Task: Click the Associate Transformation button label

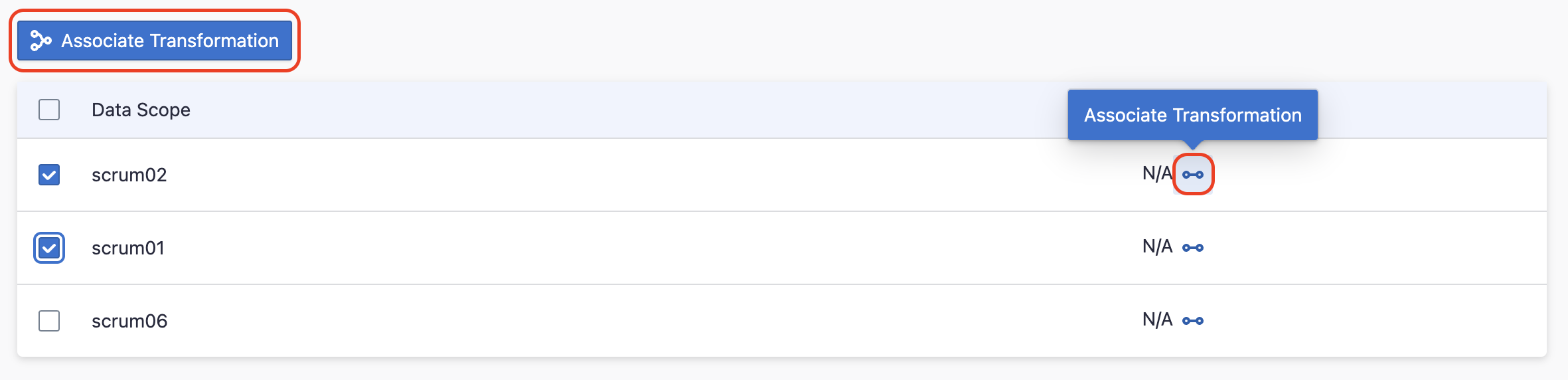Action: pyautogui.click(x=170, y=41)
